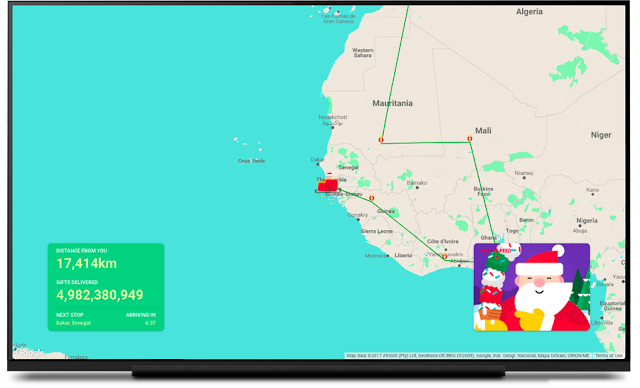Image resolution: width=640 pixels, height=388 pixels.
Task: Click the Google logo on the map
Action: [x=30, y=352]
